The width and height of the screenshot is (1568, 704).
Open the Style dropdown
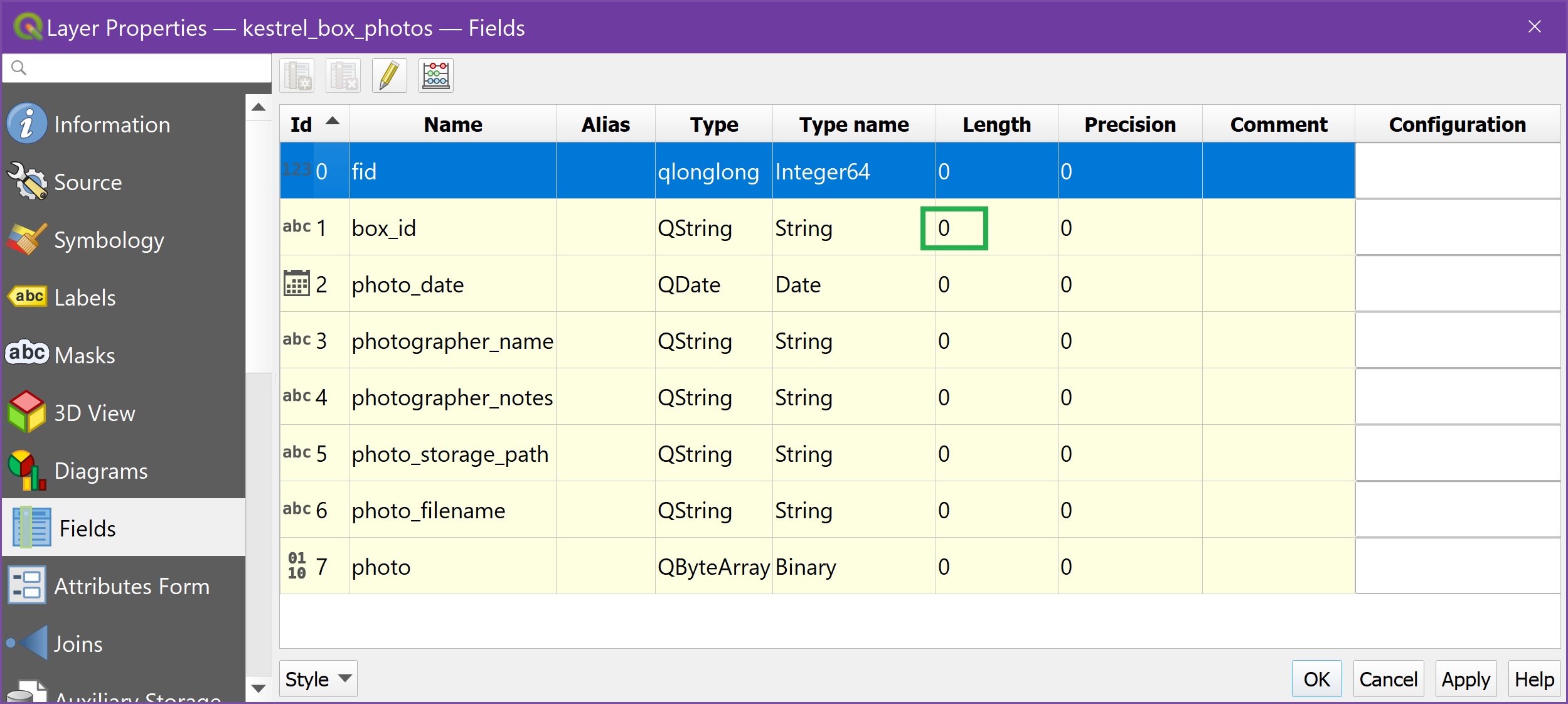317,678
